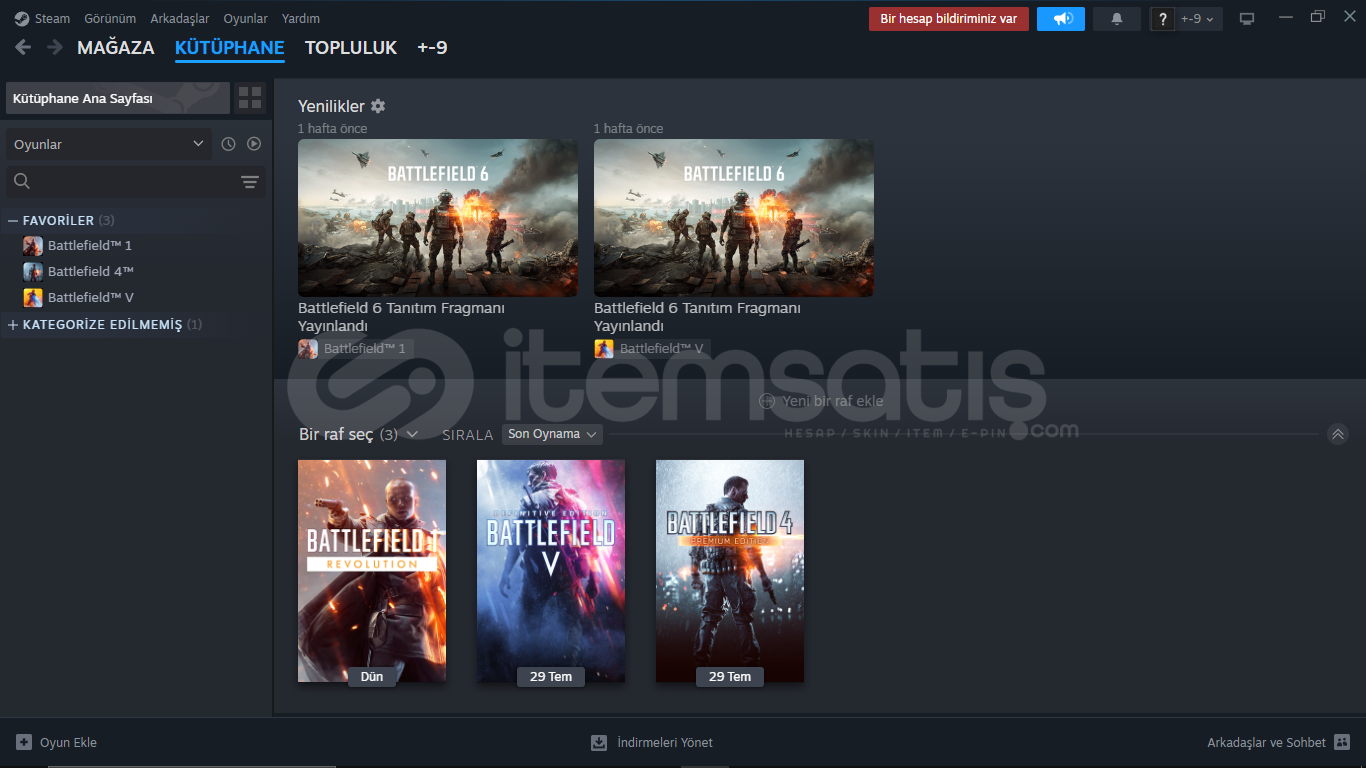Click Oyun Ekle label

pyautogui.click(x=68, y=742)
